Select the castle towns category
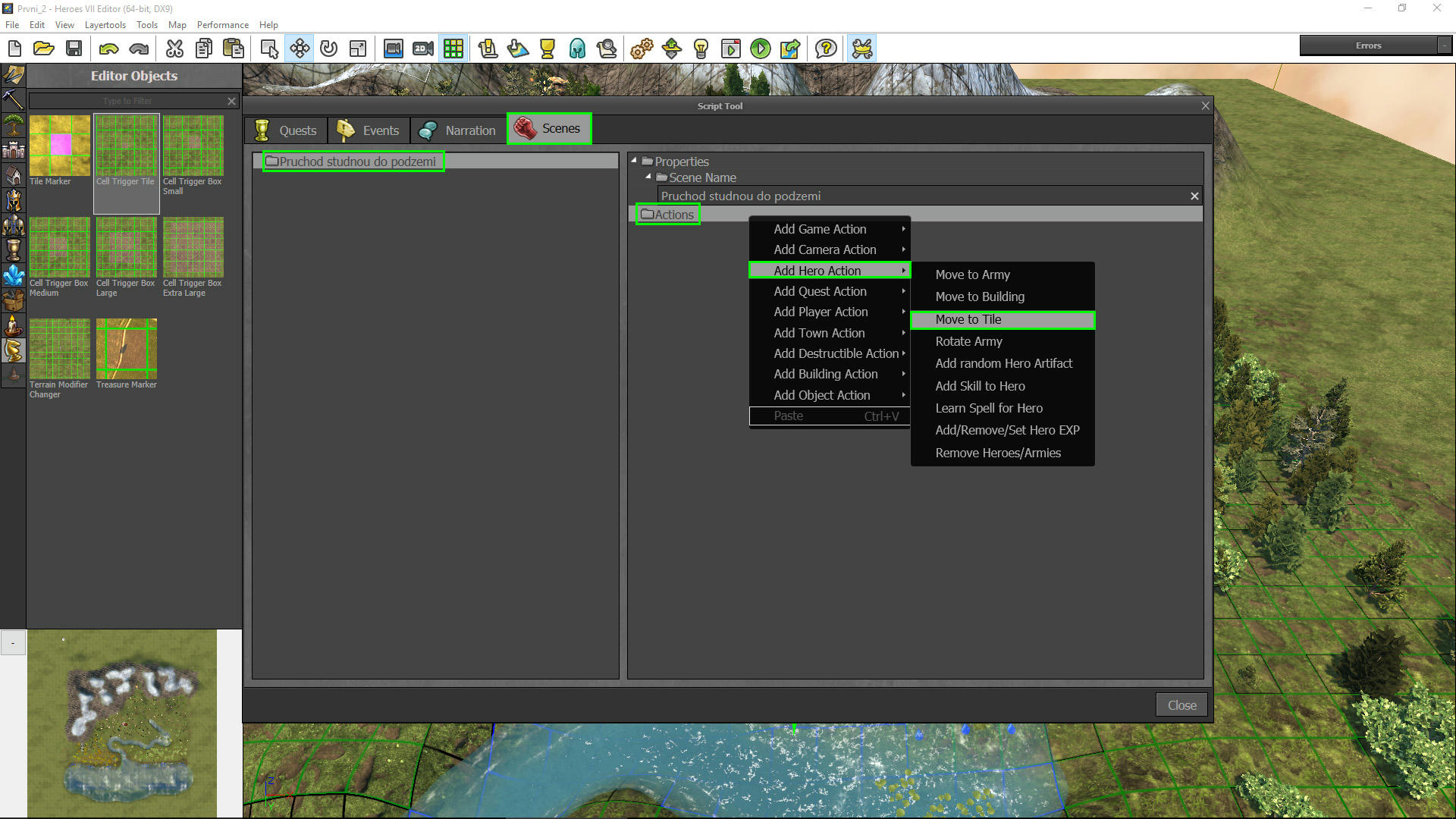 13,150
